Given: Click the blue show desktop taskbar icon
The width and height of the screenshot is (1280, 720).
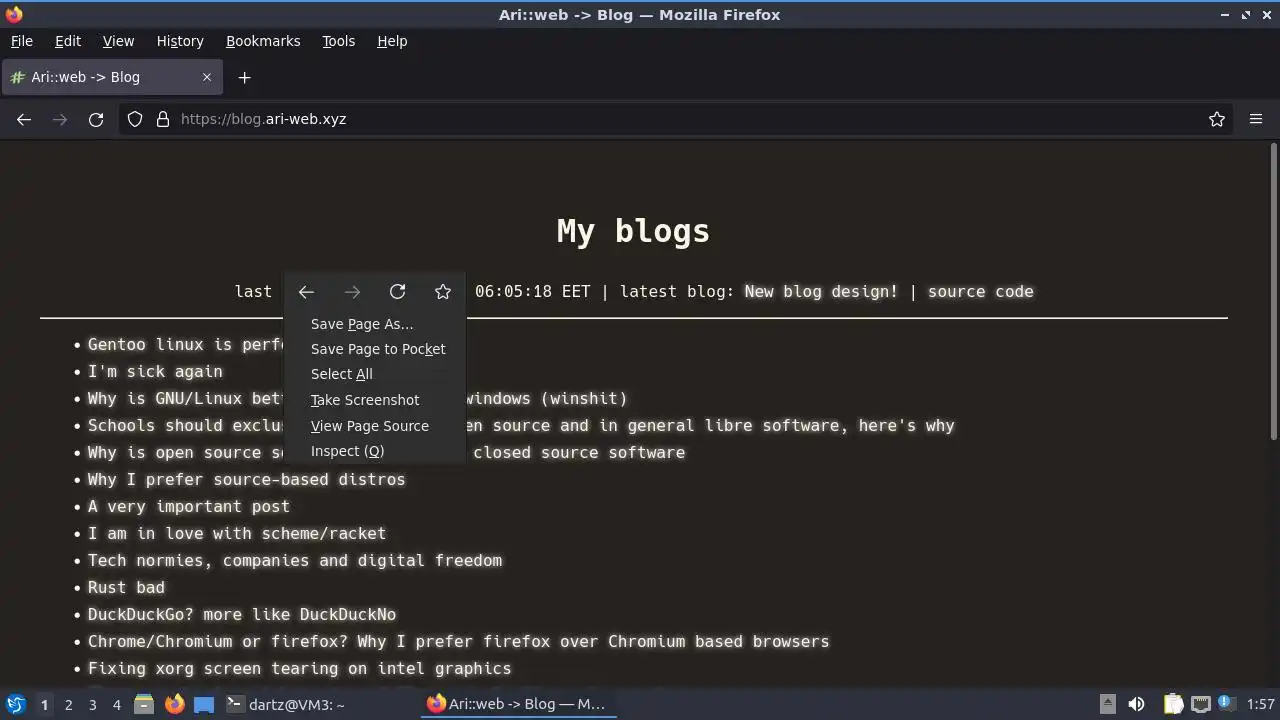Looking at the screenshot, I should click(x=204, y=704).
